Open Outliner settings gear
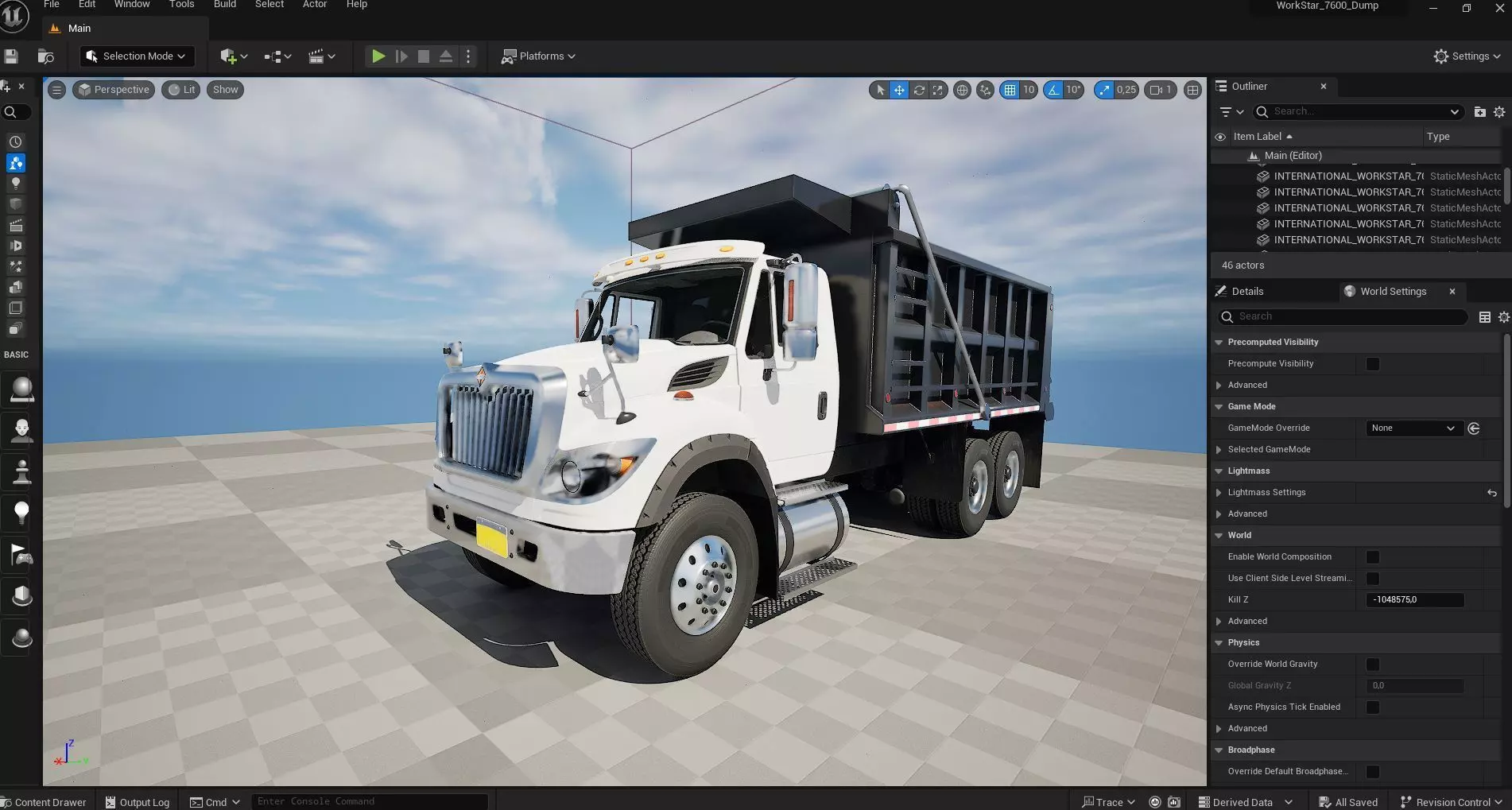 1499,112
